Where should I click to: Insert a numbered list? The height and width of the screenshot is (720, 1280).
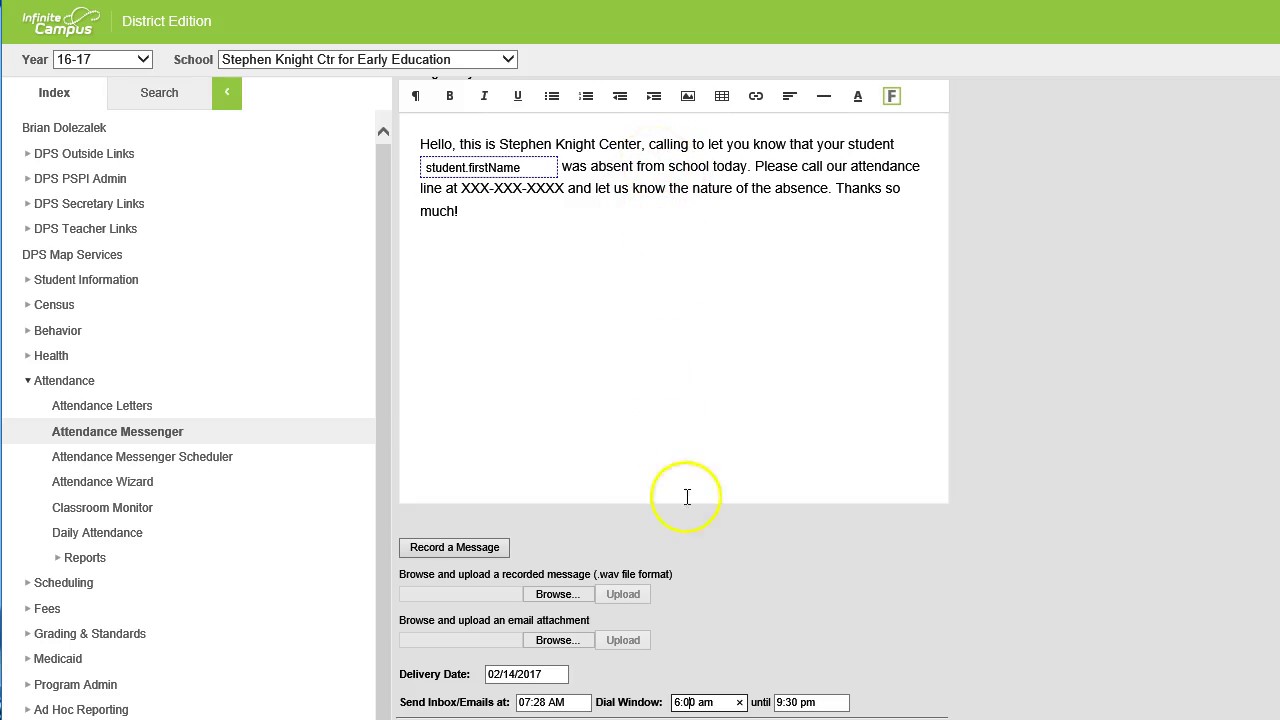586,96
